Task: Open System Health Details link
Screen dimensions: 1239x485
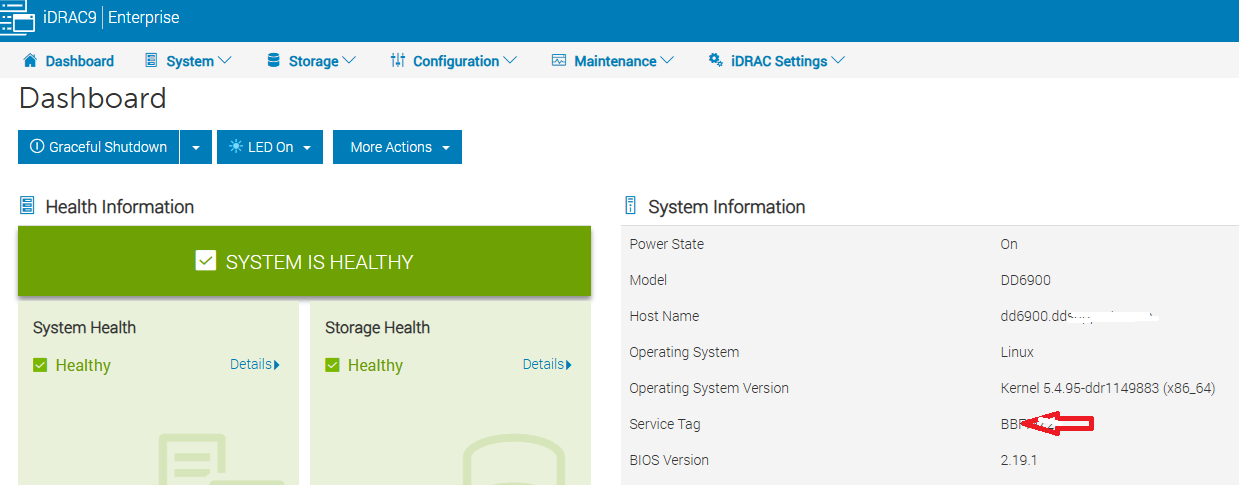Action: tap(254, 365)
